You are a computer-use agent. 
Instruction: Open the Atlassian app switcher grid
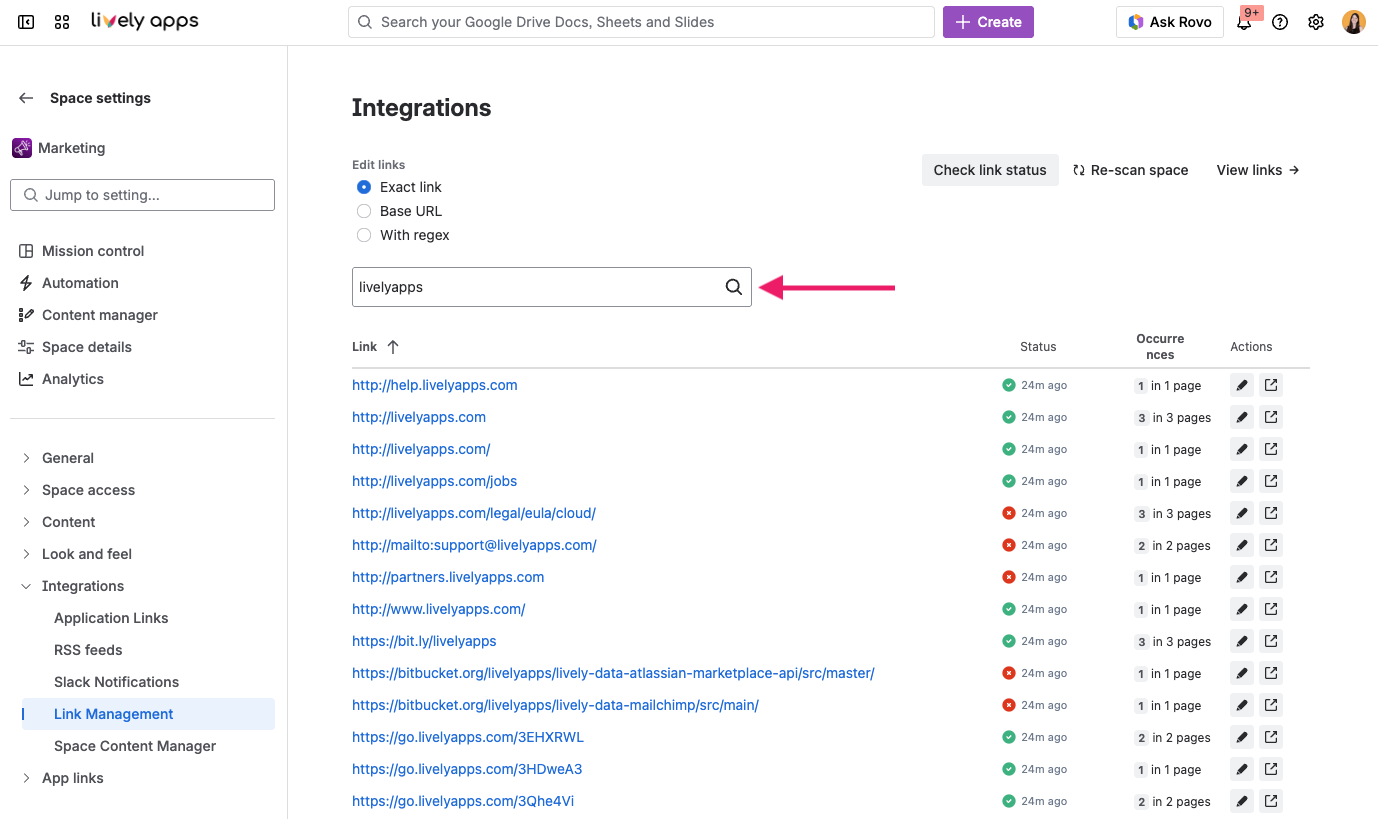pos(61,21)
